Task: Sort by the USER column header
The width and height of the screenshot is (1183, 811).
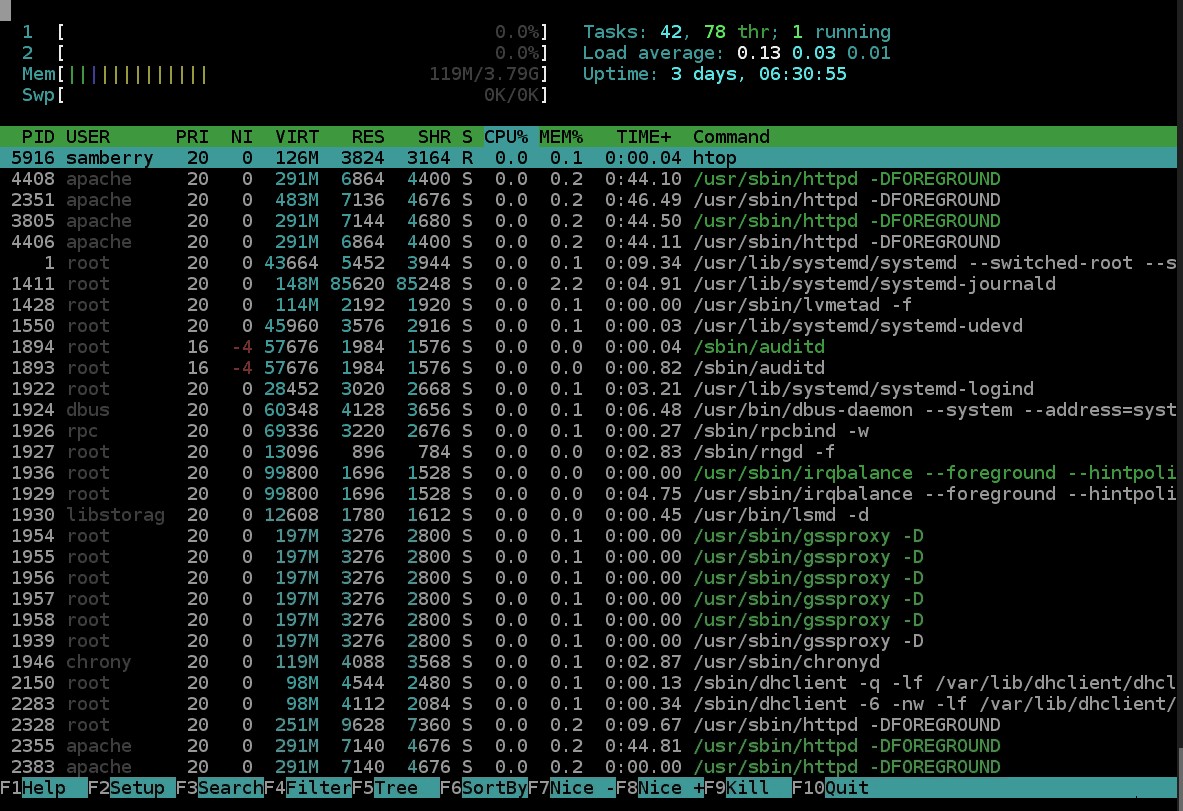Action: 88,137
